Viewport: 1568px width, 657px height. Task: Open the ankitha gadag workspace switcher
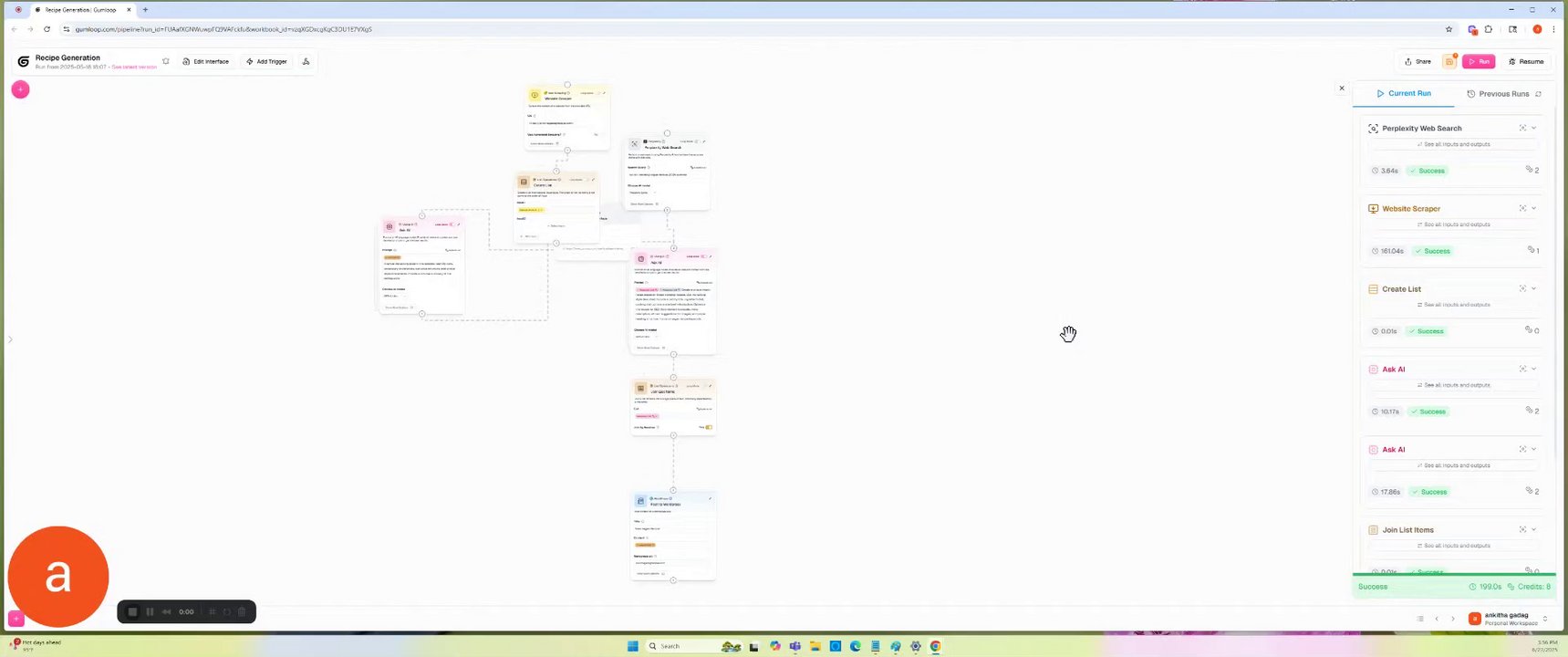(1509, 619)
